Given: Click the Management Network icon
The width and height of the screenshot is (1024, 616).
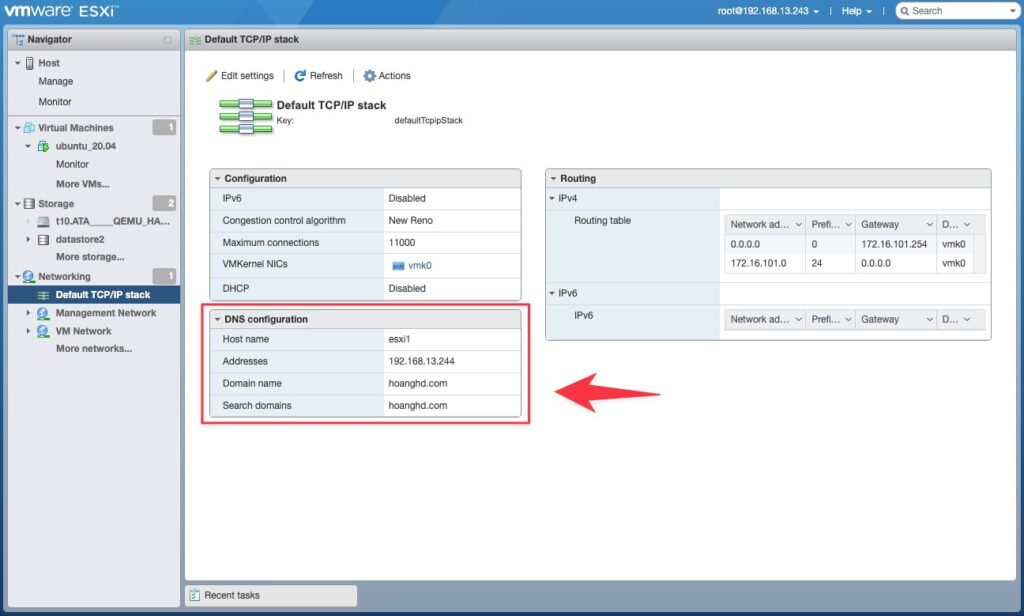Looking at the screenshot, I should tap(43, 313).
